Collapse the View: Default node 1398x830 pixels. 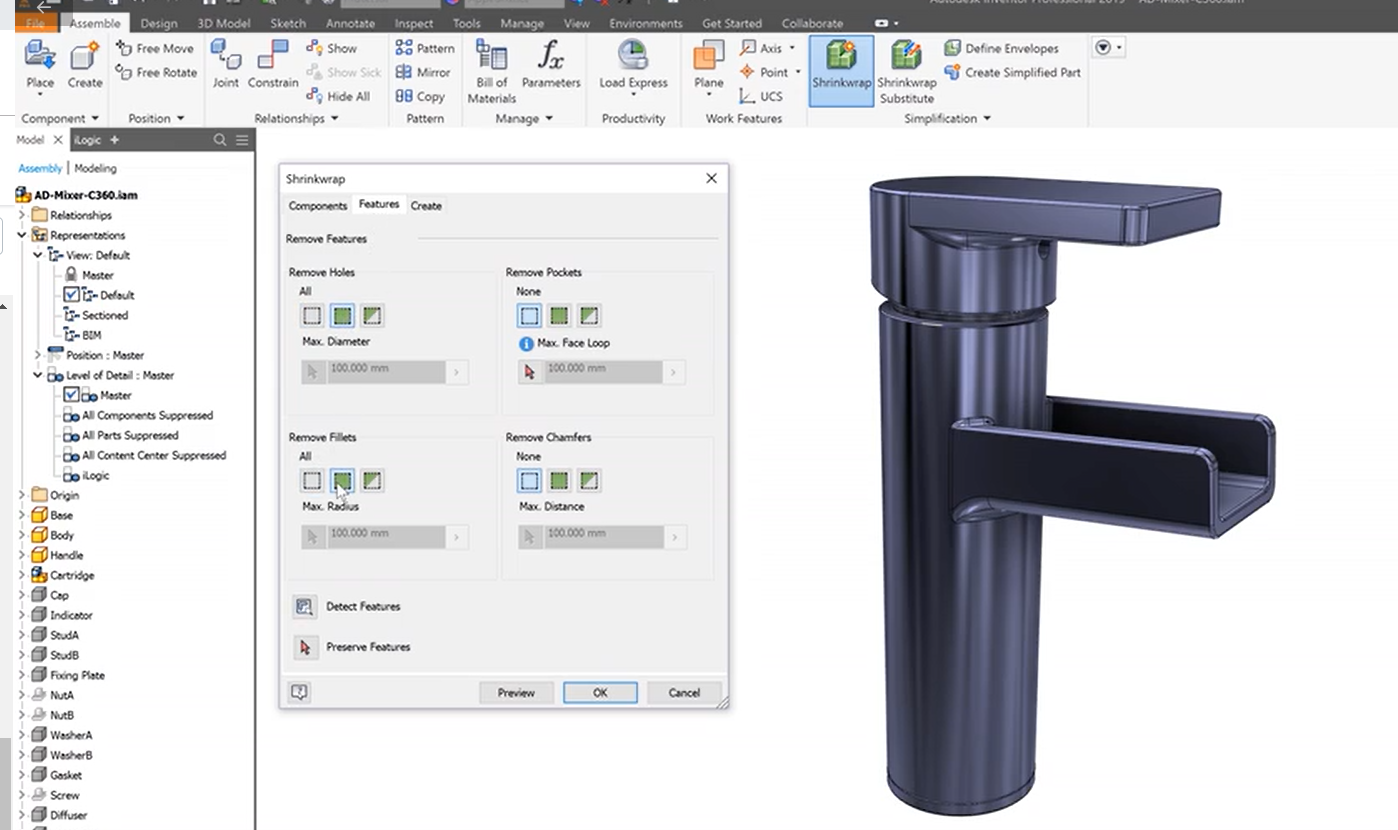pos(38,255)
